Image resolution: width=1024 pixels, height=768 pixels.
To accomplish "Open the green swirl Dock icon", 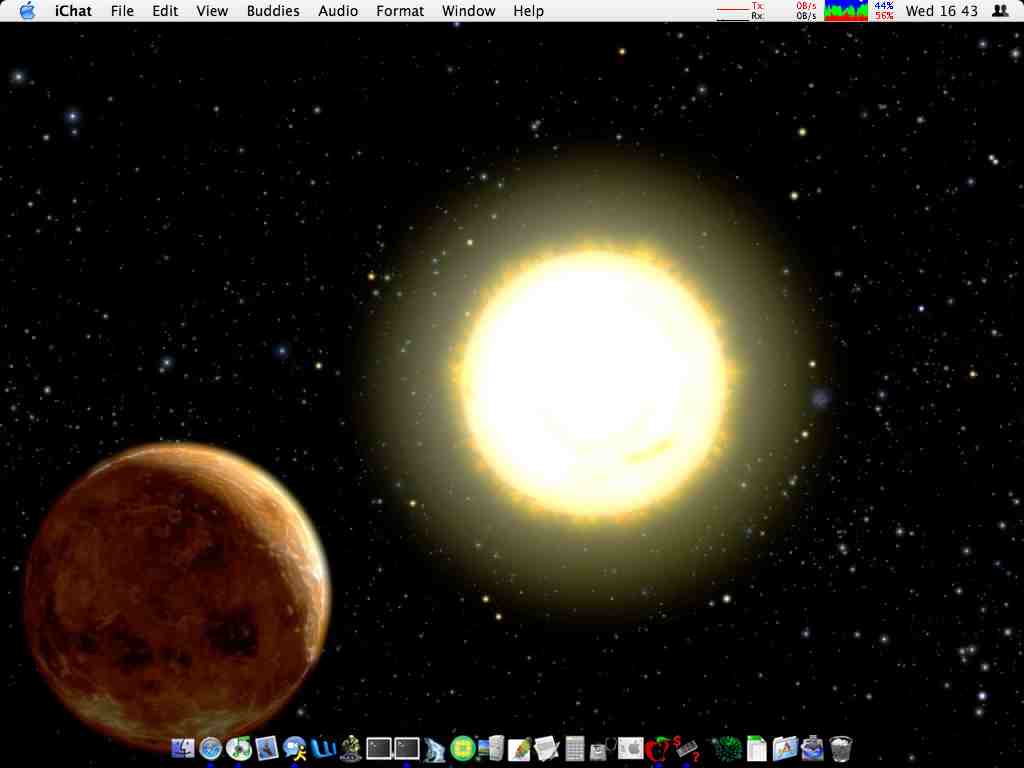I will (727, 748).
